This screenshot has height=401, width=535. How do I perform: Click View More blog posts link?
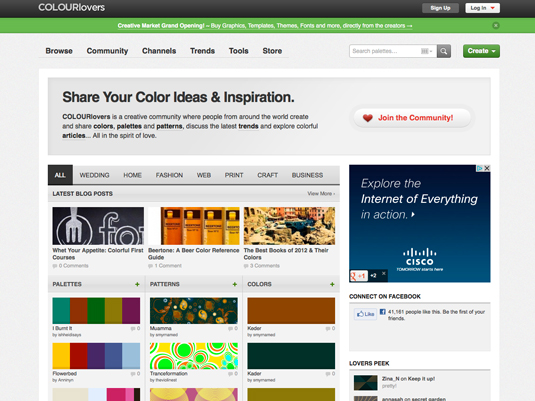[321, 194]
